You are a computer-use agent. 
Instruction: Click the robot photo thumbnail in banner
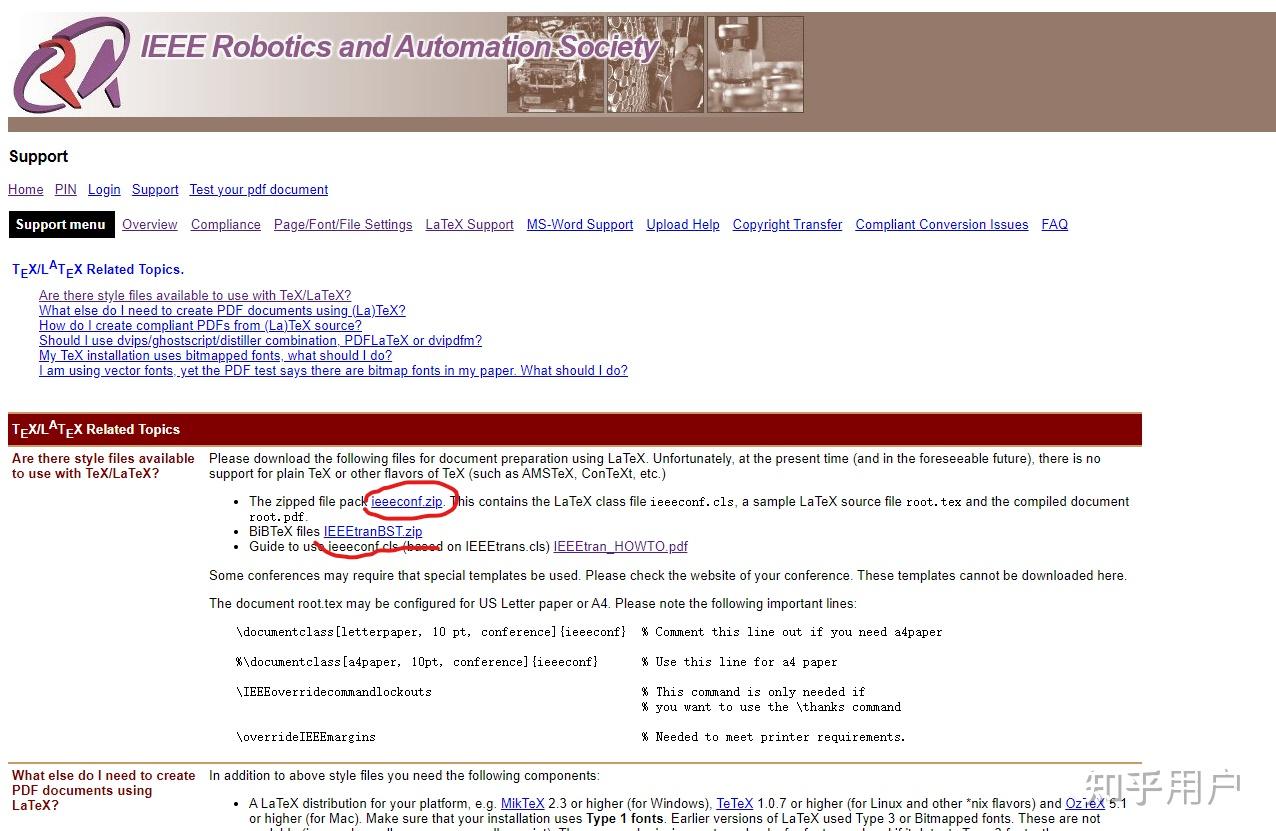click(x=555, y=64)
